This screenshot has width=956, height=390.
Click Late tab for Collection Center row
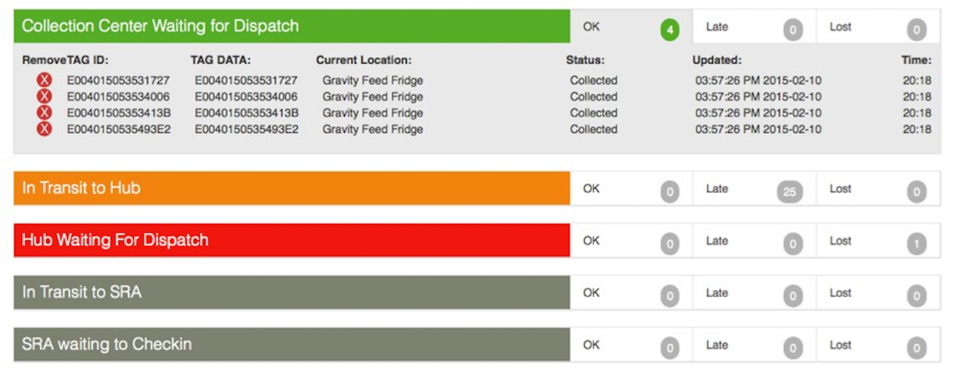[x=754, y=26]
